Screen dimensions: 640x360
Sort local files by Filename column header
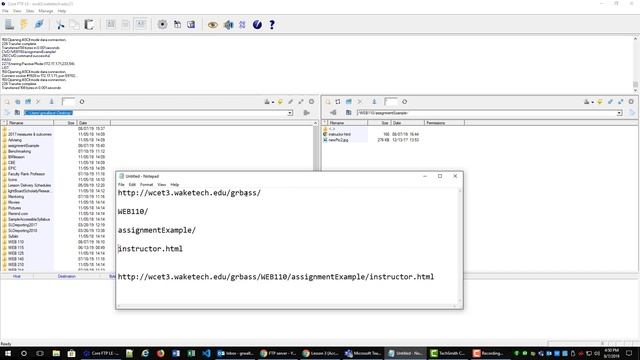click(30, 123)
